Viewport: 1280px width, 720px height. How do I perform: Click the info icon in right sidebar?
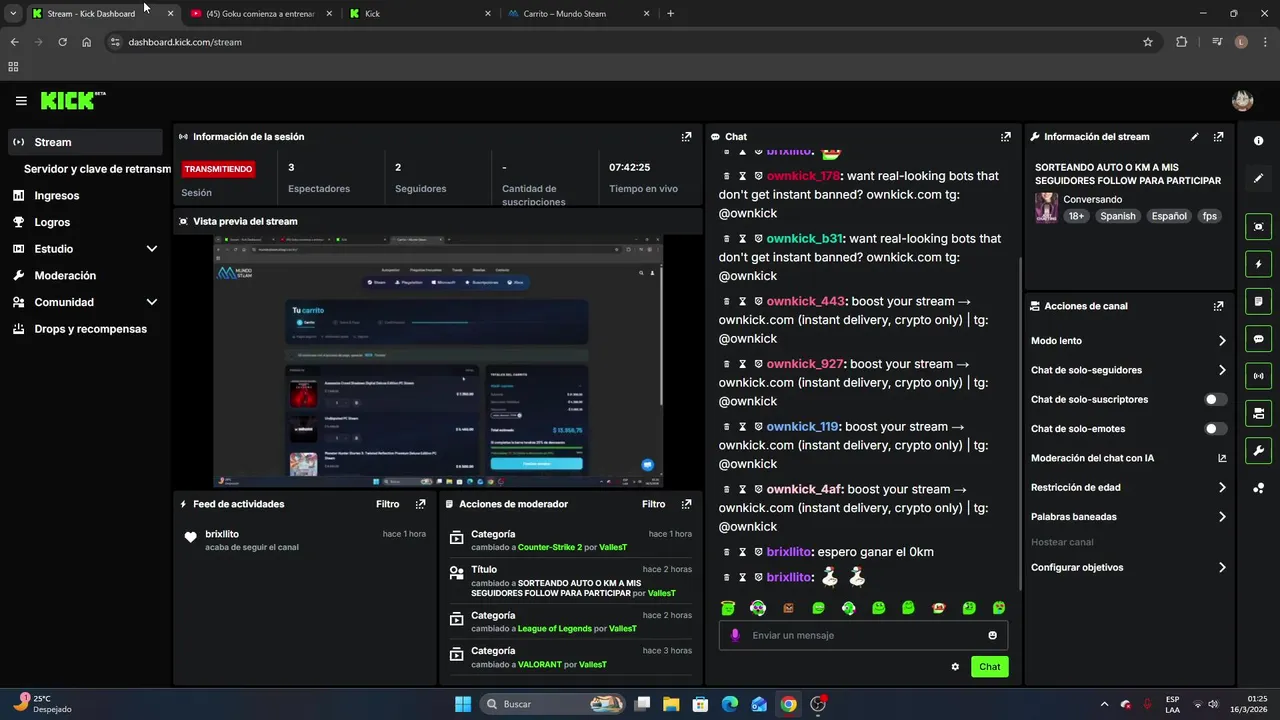coord(1258,141)
